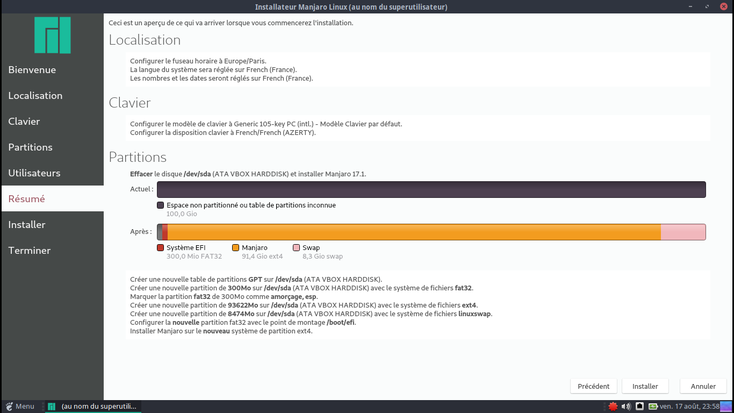The width and height of the screenshot is (734, 413).
Task: Click the '300,0 Mio FAT32' label
Action: 194,256
